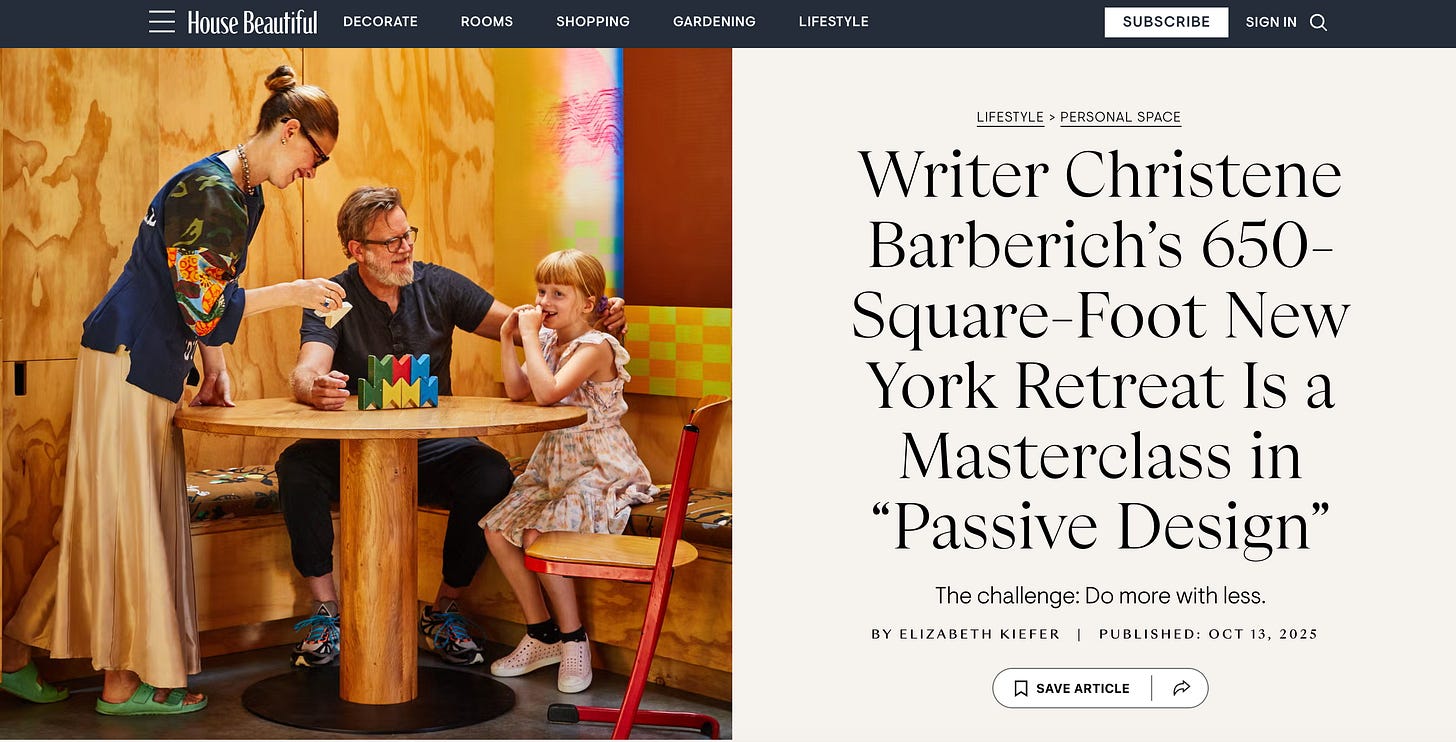This screenshot has height=742, width=1456.
Task: Open the Lifestyle nav item
Action: point(833,22)
